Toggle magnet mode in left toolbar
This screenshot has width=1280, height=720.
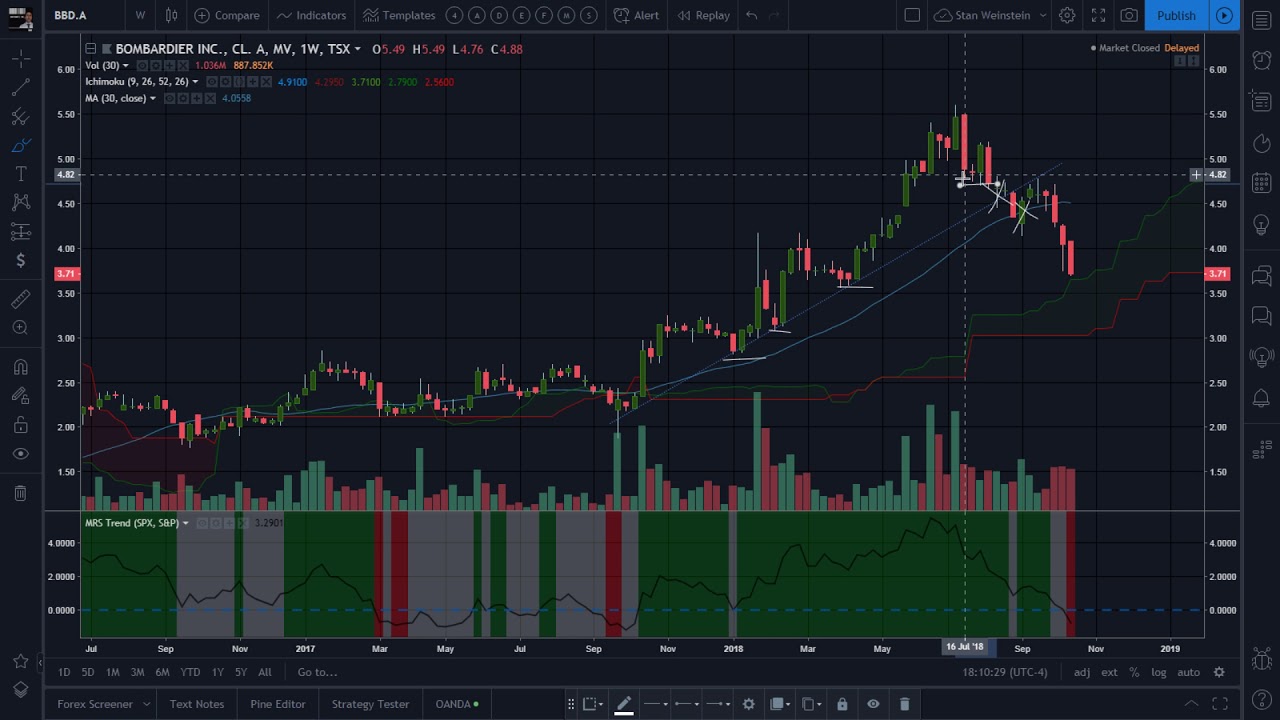click(x=20, y=367)
